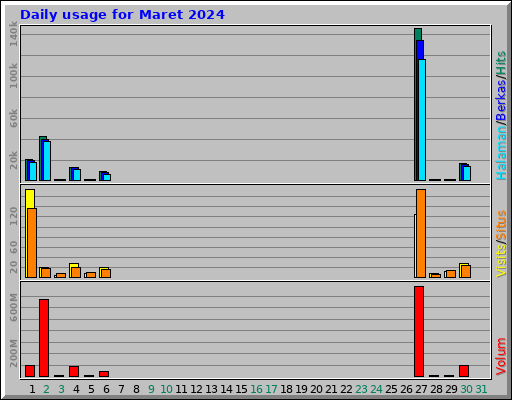Click the yellow "Visits" legend label
Screen dimensions: 512x400
(x=501, y=260)
